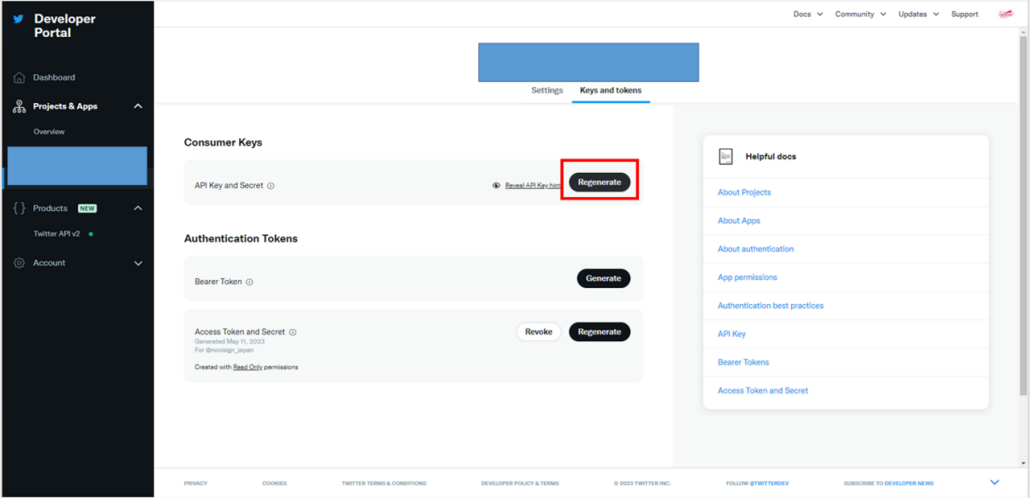1030x498 pixels.
Task: Click the '© 2023 TWITTER INC.' footer text
Action: (x=642, y=483)
